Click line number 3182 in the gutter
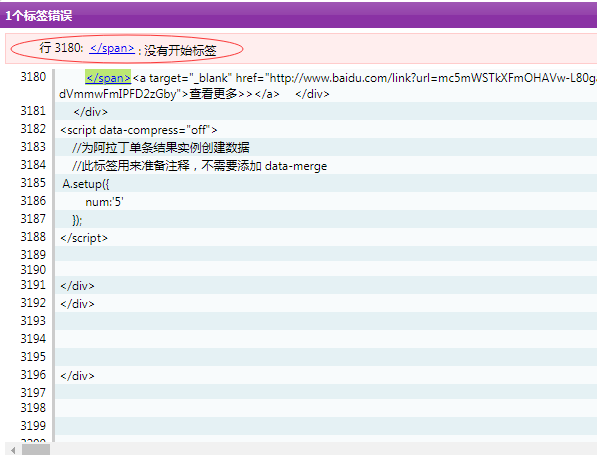The width and height of the screenshot is (597, 455). tap(33, 129)
